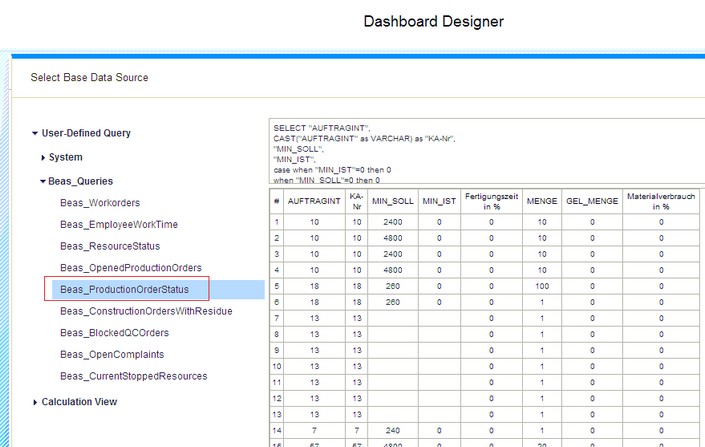
Task: Click the AUFTRAGINT column header
Action: pyautogui.click(x=314, y=201)
